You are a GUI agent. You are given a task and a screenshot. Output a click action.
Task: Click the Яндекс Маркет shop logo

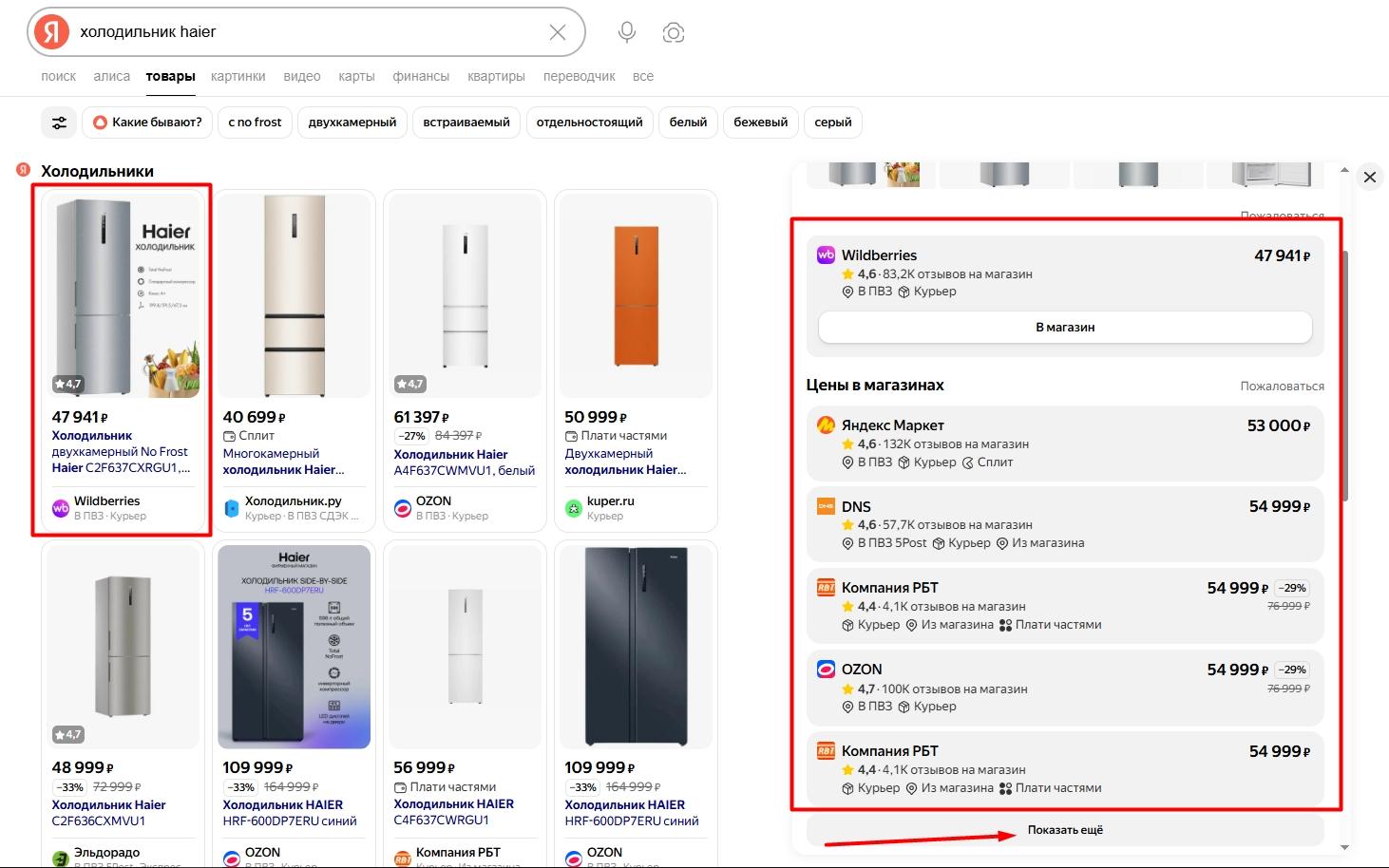[827, 425]
